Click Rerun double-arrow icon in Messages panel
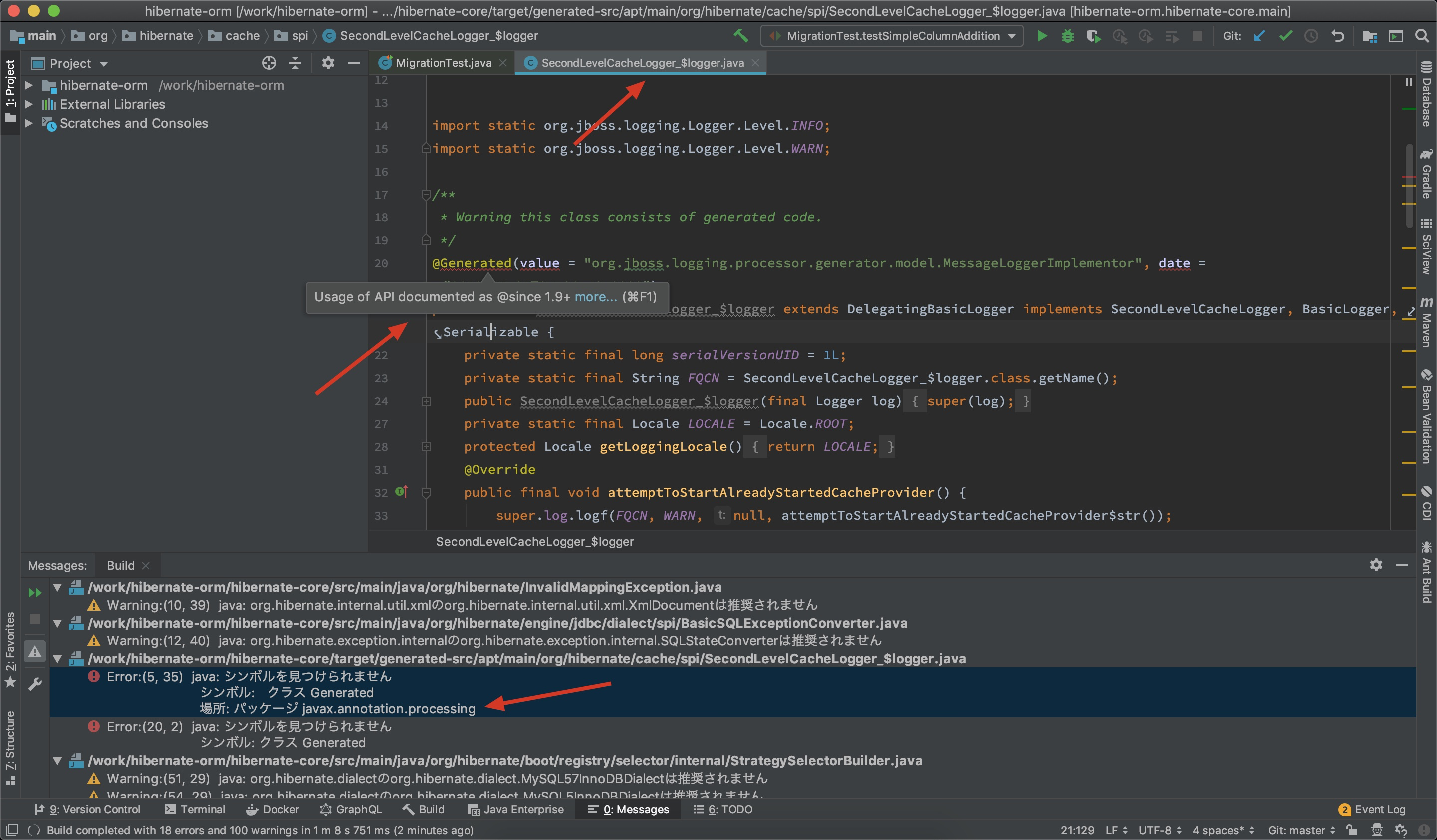The image size is (1437, 840). click(x=35, y=593)
